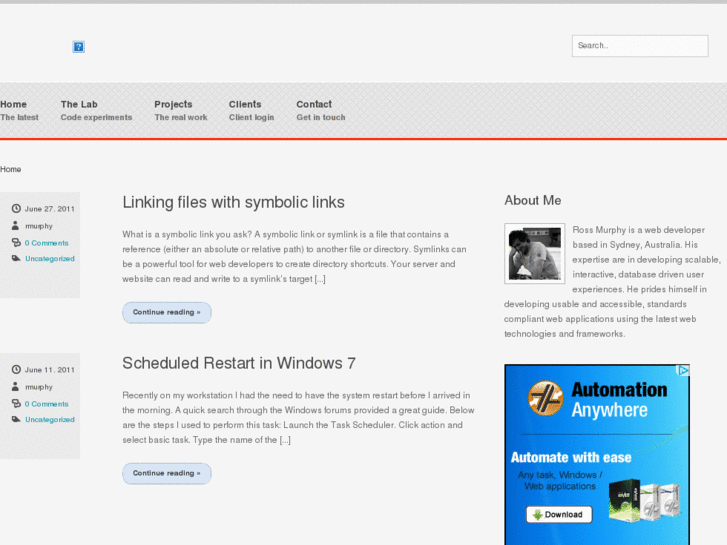Continue reading the Scheduled Restart post
Image resolution: width=727 pixels, height=545 pixels.
[166, 473]
